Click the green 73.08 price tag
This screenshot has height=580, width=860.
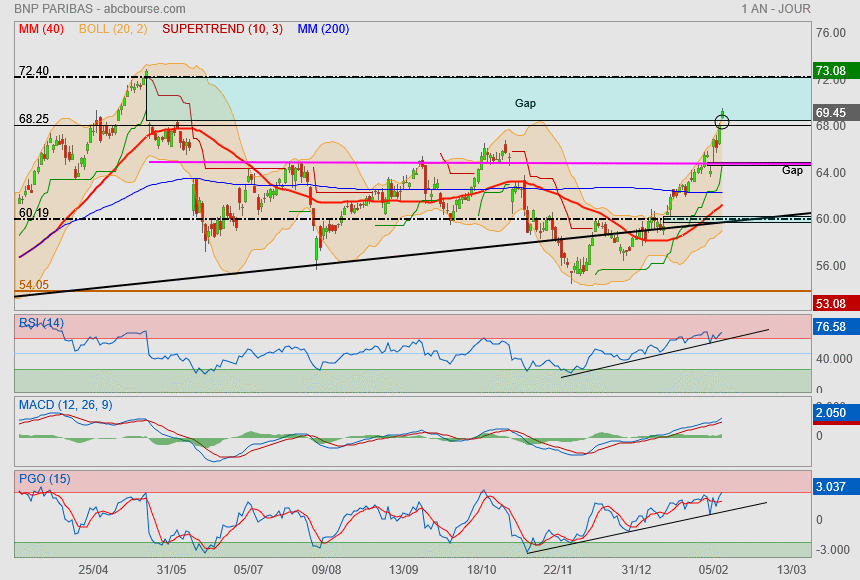click(x=835, y=70)
